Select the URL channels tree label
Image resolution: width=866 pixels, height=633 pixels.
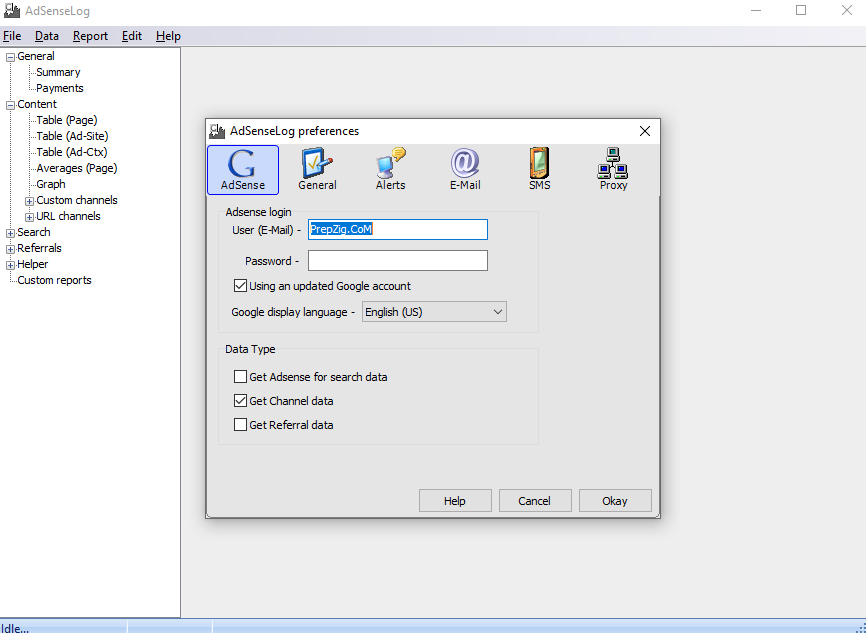click(68, 217)
